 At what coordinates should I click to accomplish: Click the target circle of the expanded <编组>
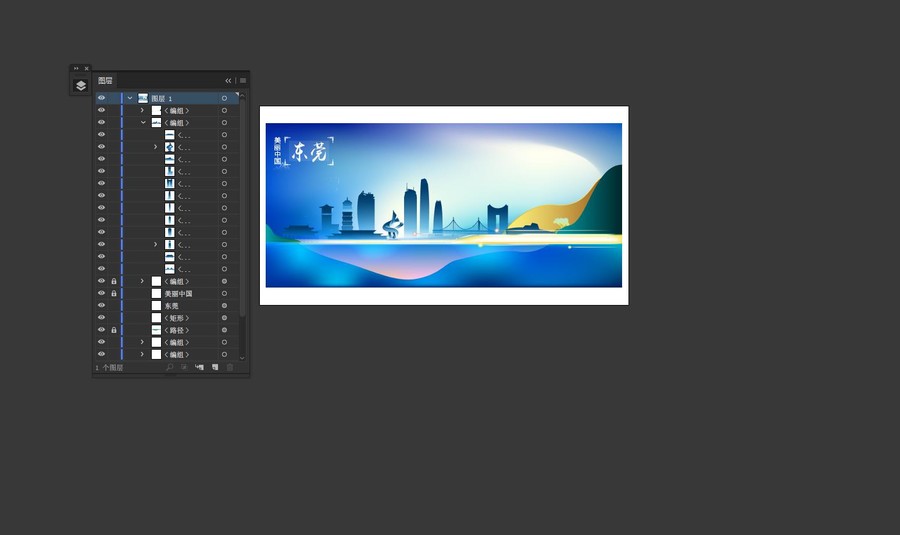click(x=224, y=123)
